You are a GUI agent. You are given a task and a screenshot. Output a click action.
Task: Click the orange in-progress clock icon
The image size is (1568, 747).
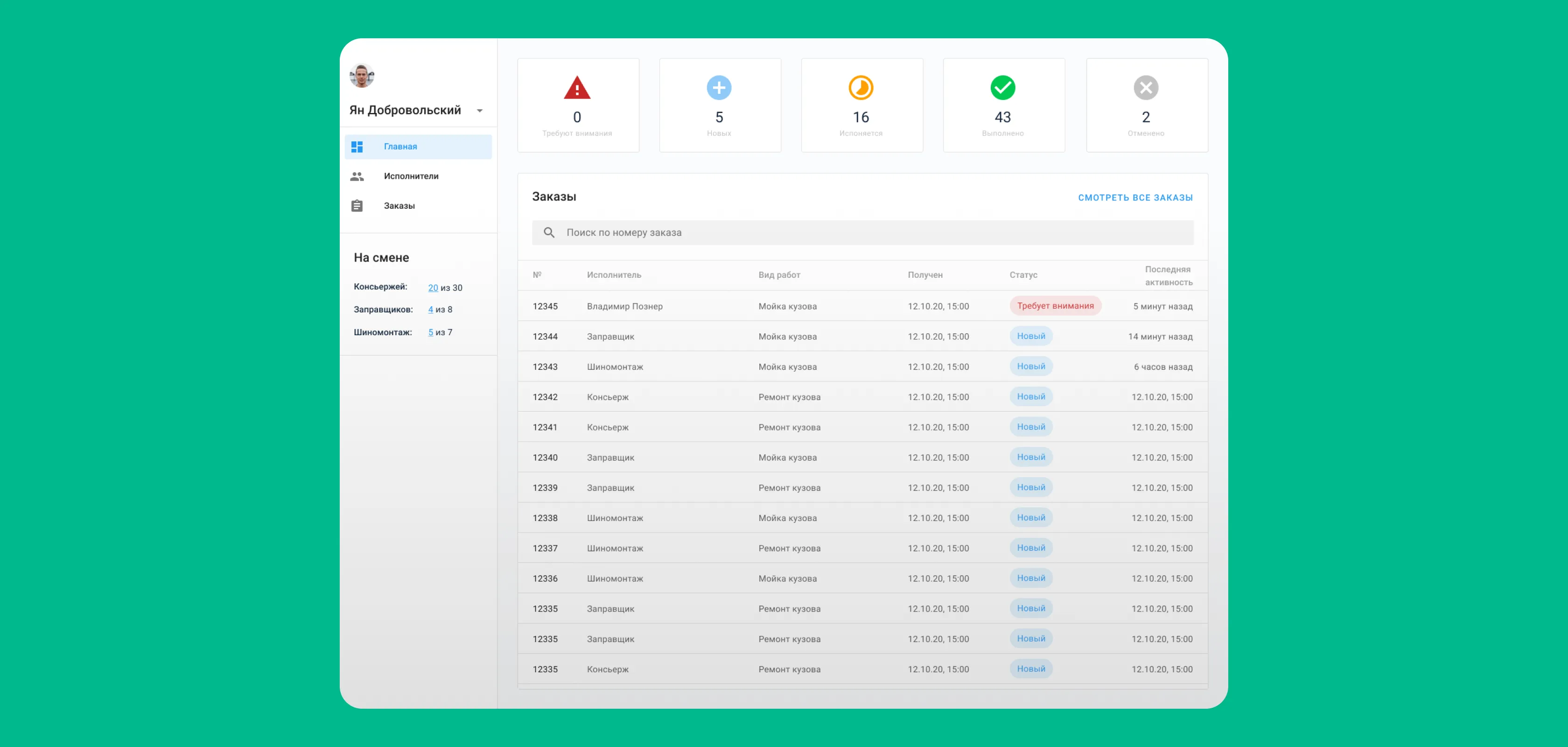coord(861,88)
